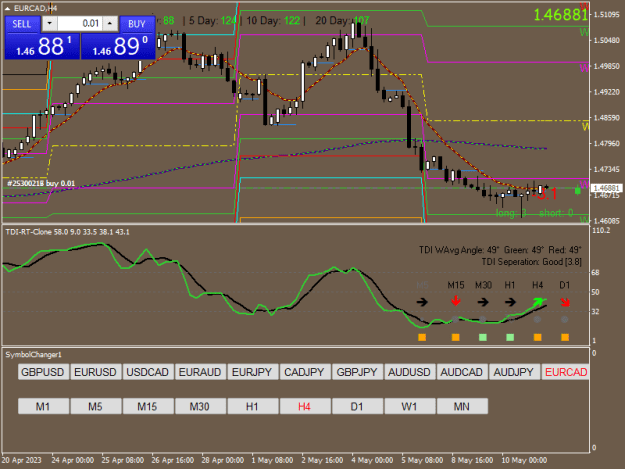Click the TDI Seperation: Good [3.8] text
Image resolution: width=625 pixels, height=469 pixels.
(532, 262)
